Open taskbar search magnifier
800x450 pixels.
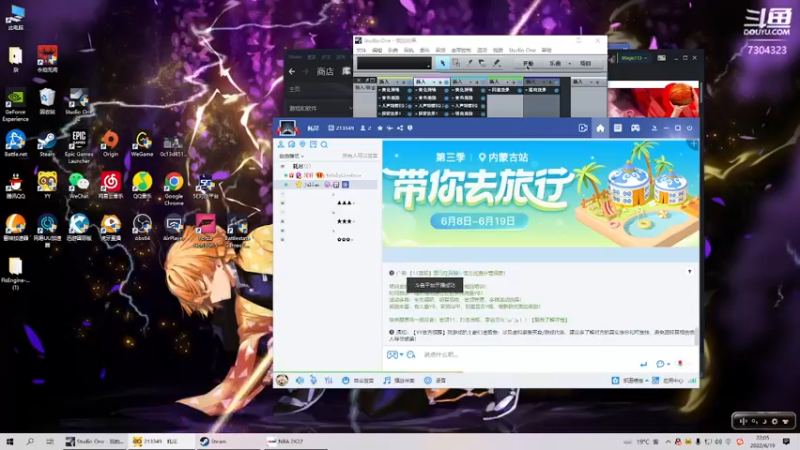point(30,441)
